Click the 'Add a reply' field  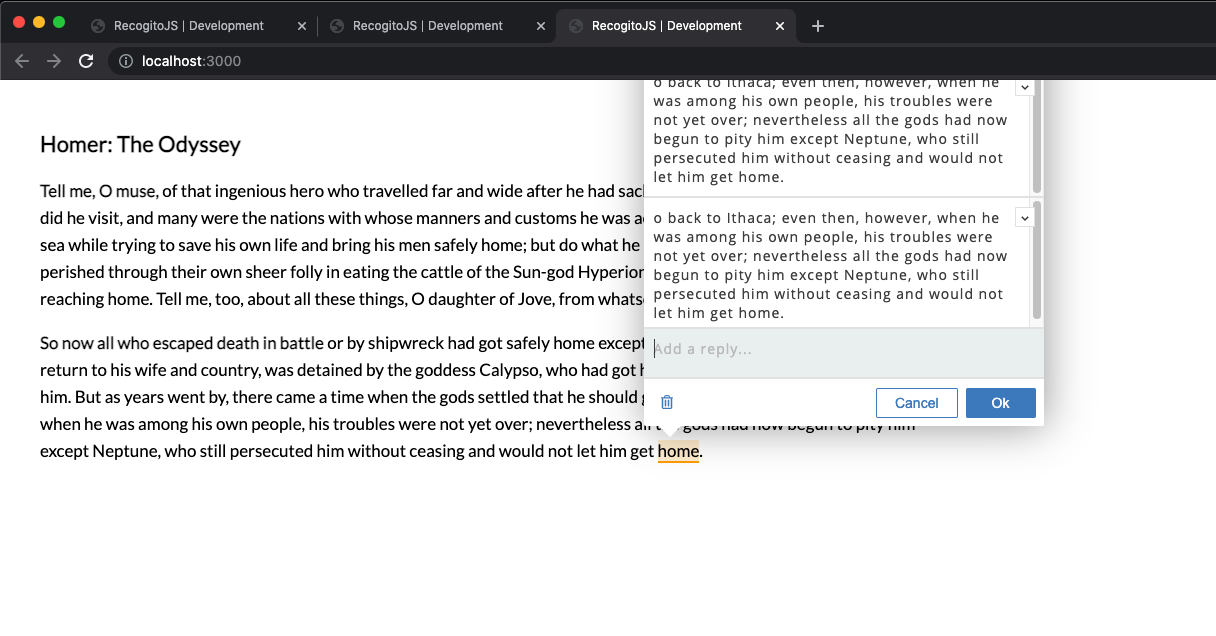tap(843, 349)
